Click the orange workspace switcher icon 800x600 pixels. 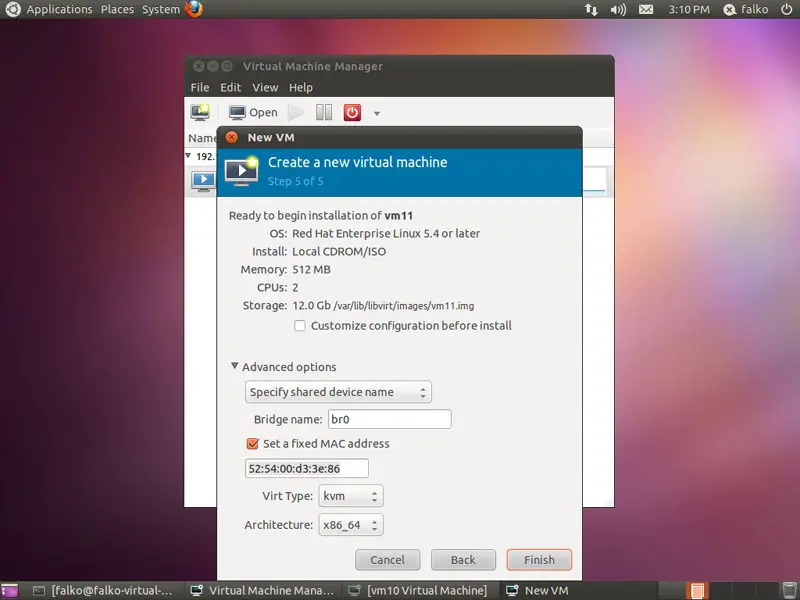tap(697, 590)
